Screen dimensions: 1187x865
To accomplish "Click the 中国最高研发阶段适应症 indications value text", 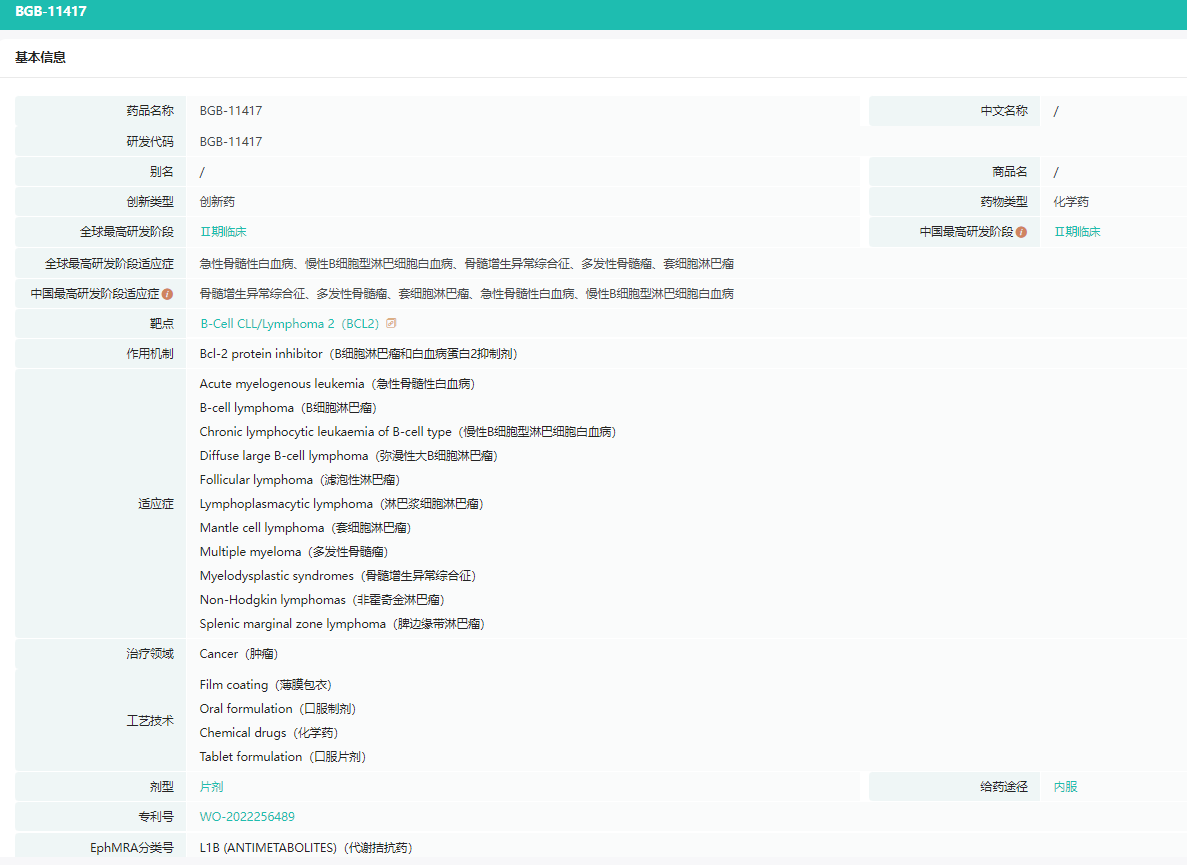I will (x=466, y=294).
